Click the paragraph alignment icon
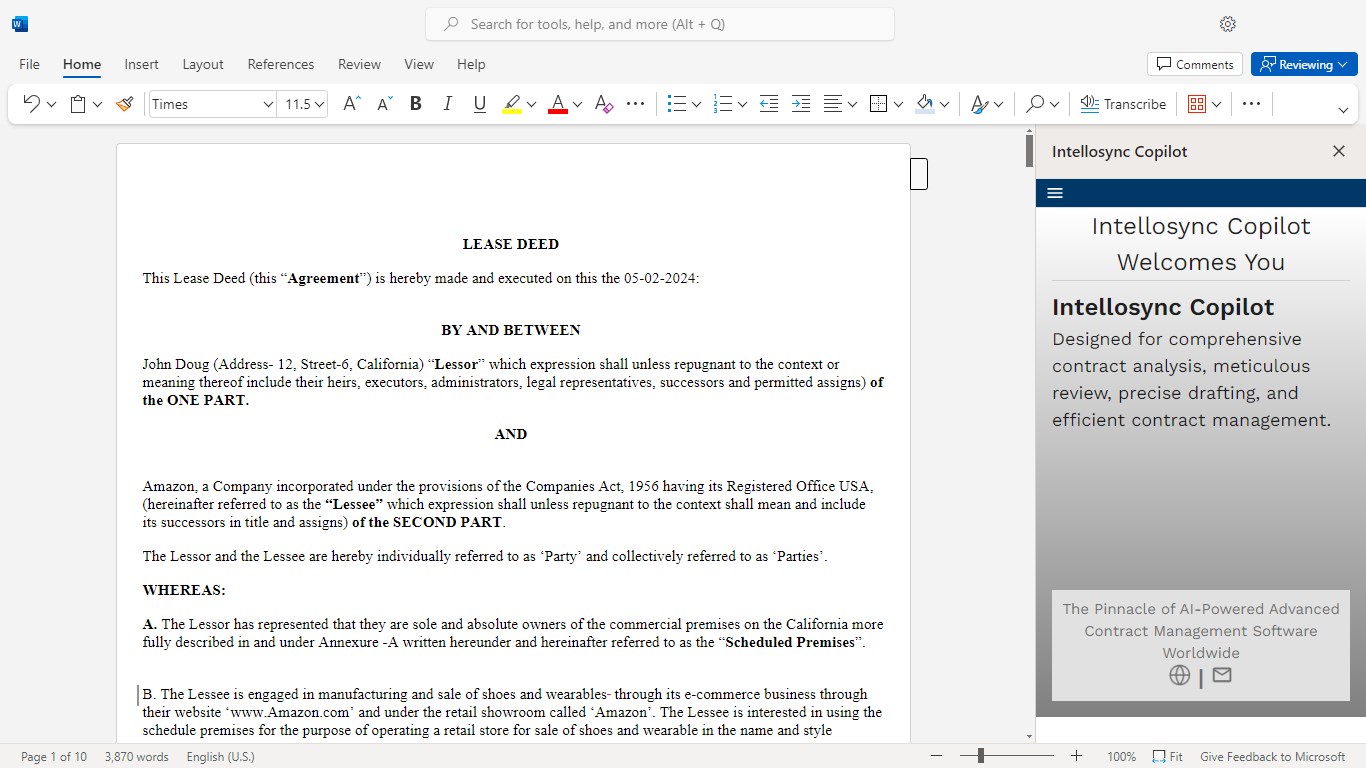This screenshot has width=1366, height=768. 832,104
